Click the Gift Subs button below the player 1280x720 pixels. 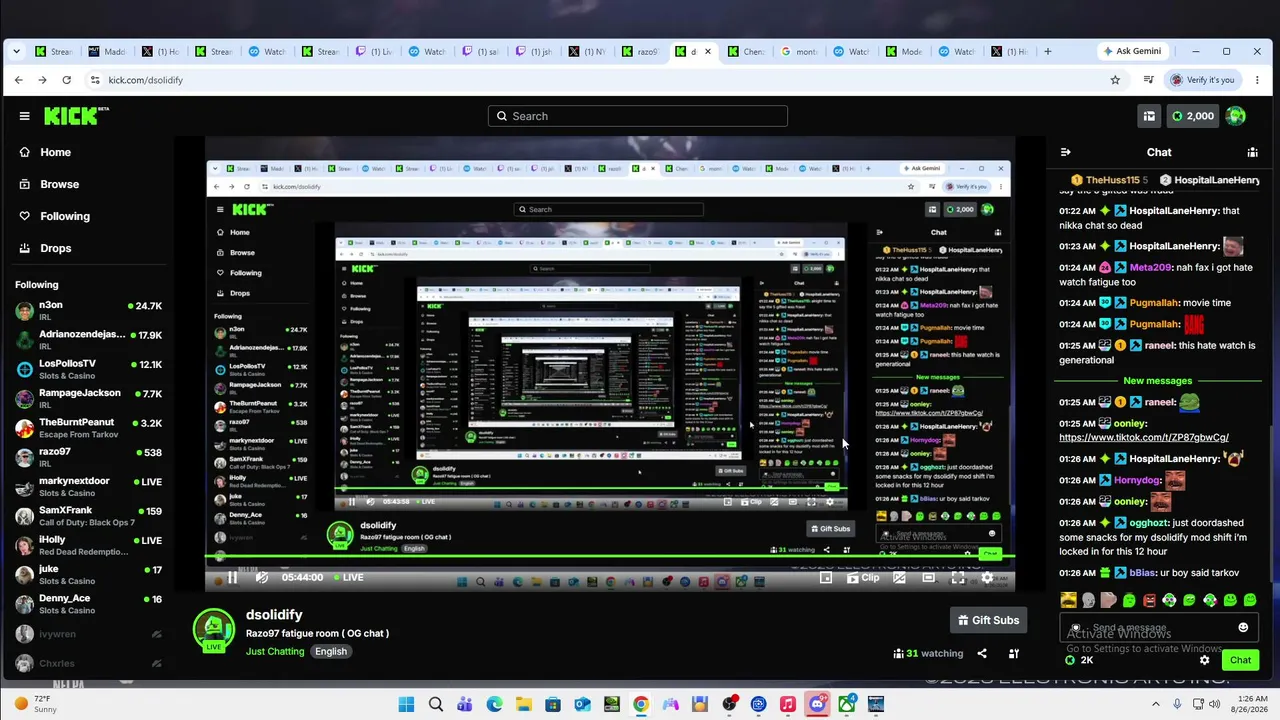click(988, 620)
